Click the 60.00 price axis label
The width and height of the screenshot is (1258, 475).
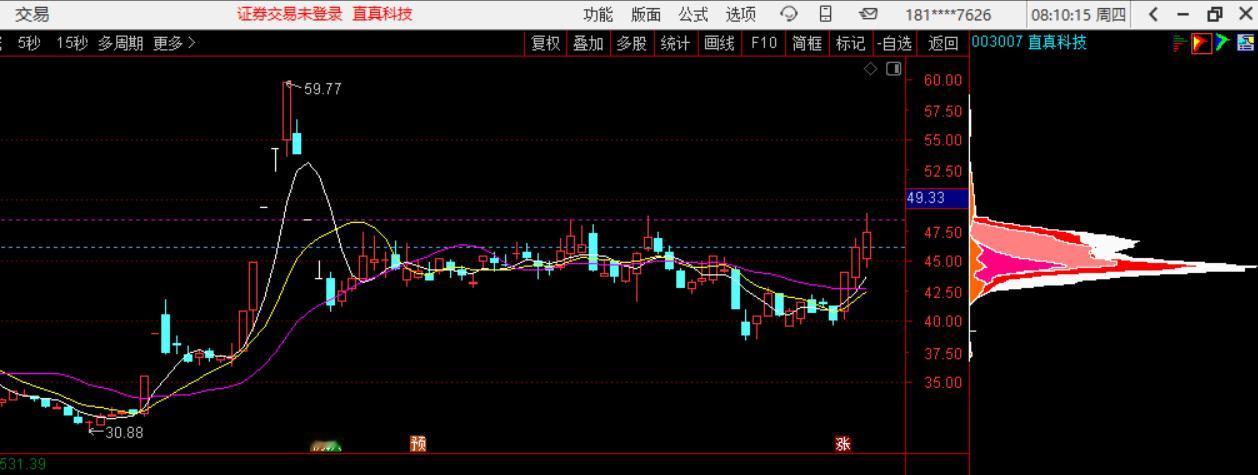(945, 80)
